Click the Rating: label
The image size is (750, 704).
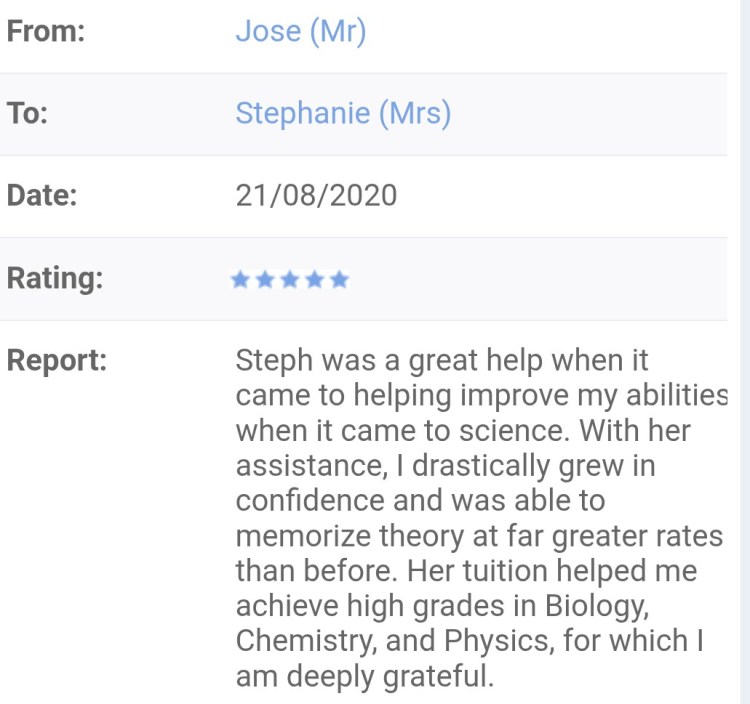[x=55, y=278]
